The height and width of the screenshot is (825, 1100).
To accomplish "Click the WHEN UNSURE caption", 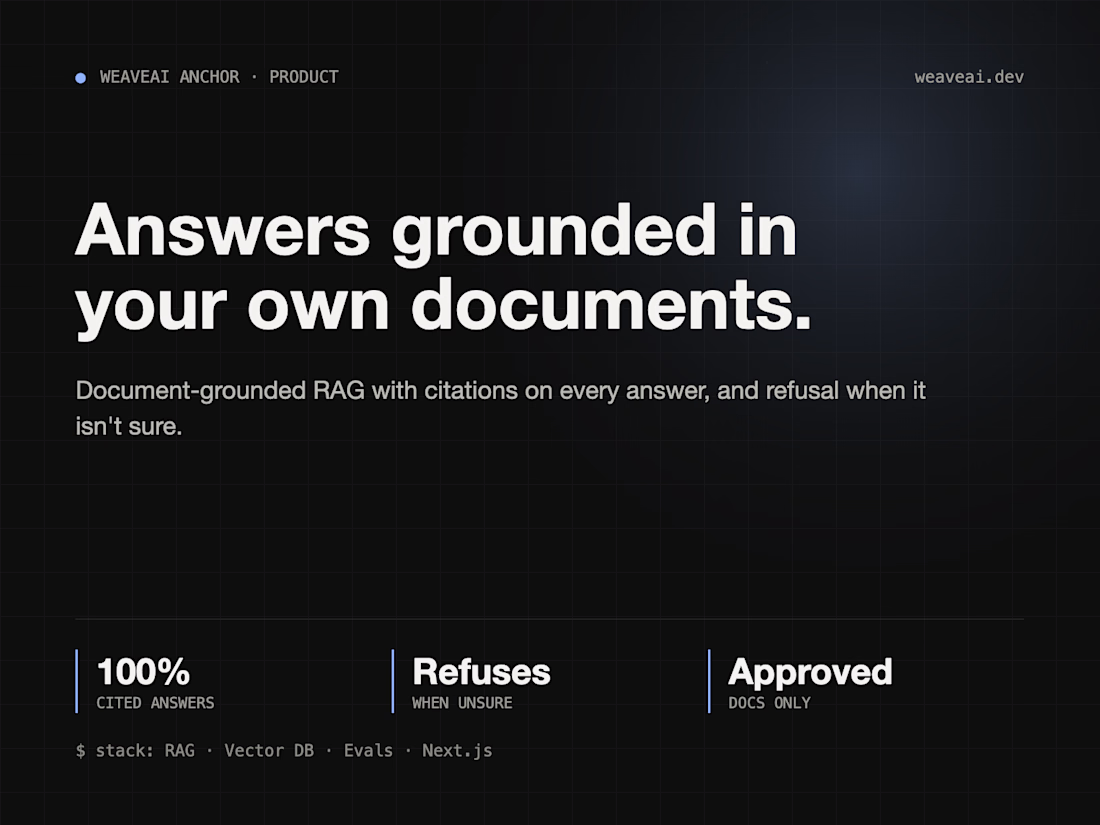I will tap(462, 703).
